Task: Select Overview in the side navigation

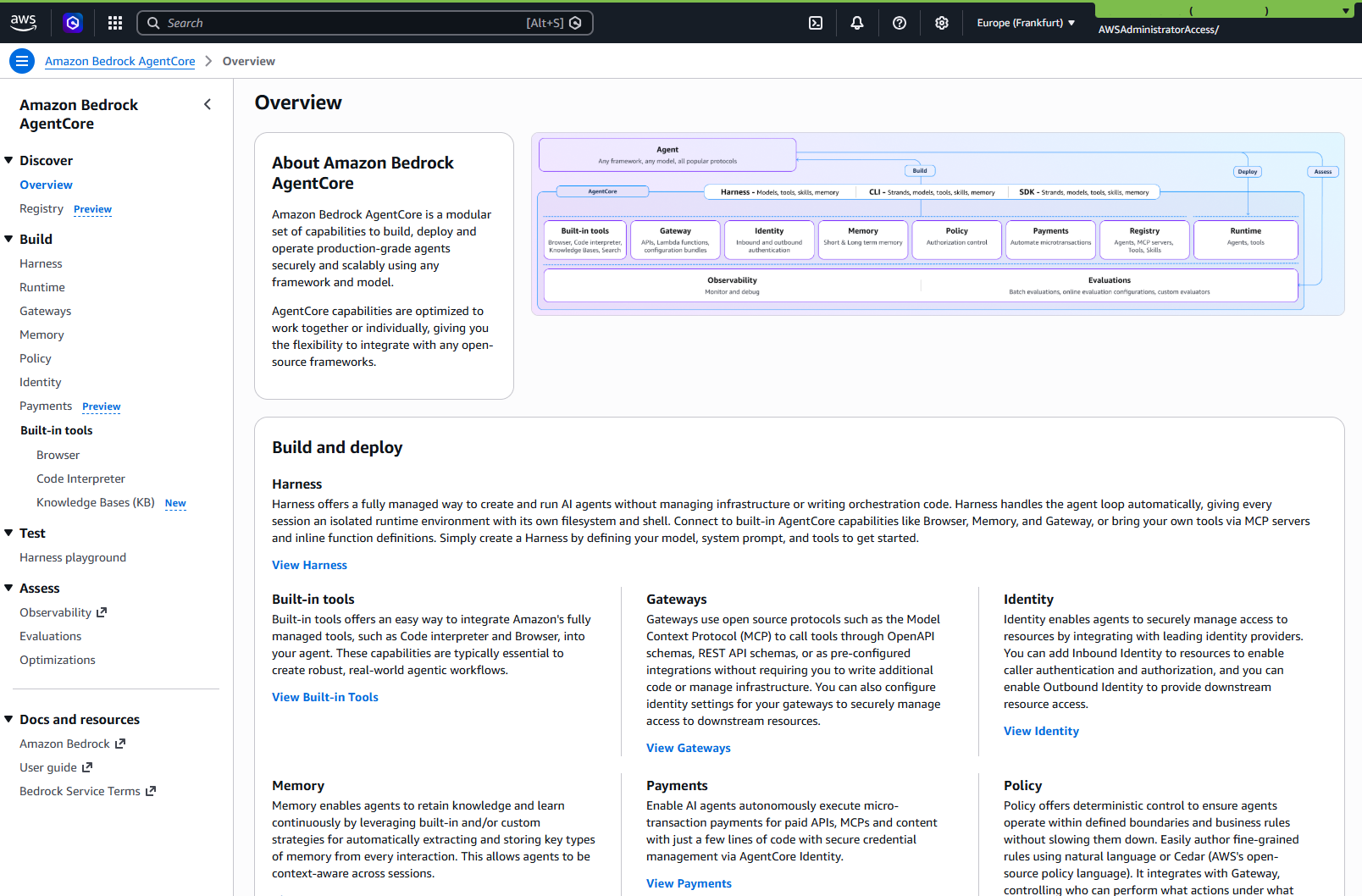Action: click(x=46, y=185)
